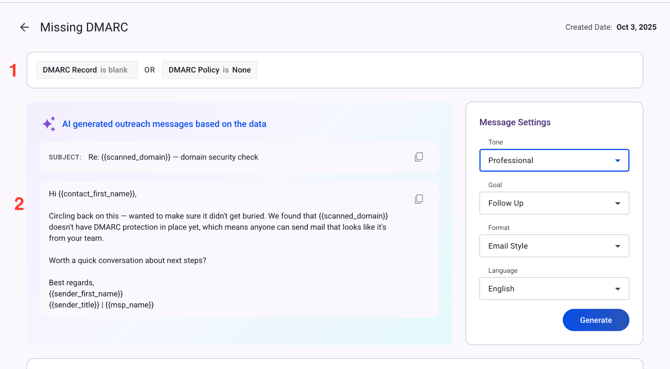This screenshot has width=670, height=369.
Task: Click the AI sparkle icon
Action: (x=49, y=124)
